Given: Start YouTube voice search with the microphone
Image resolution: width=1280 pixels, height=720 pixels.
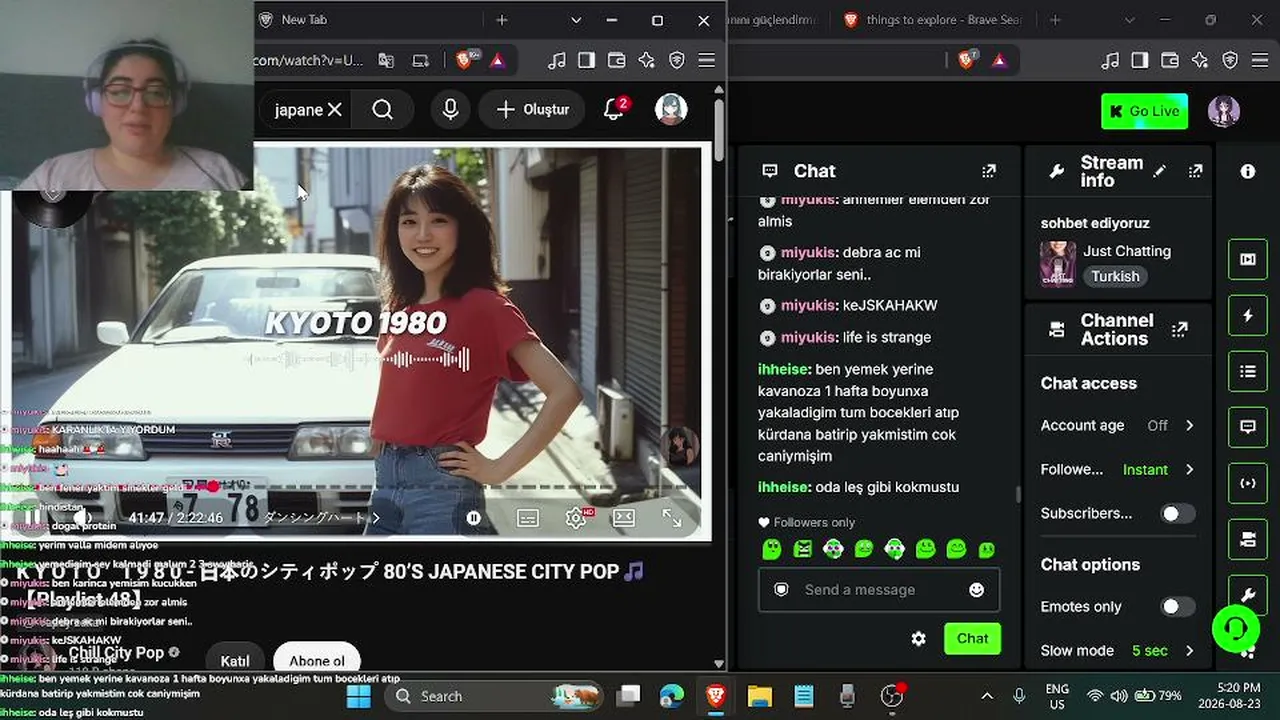Looking at the screenshot, I should coord(451,110).
